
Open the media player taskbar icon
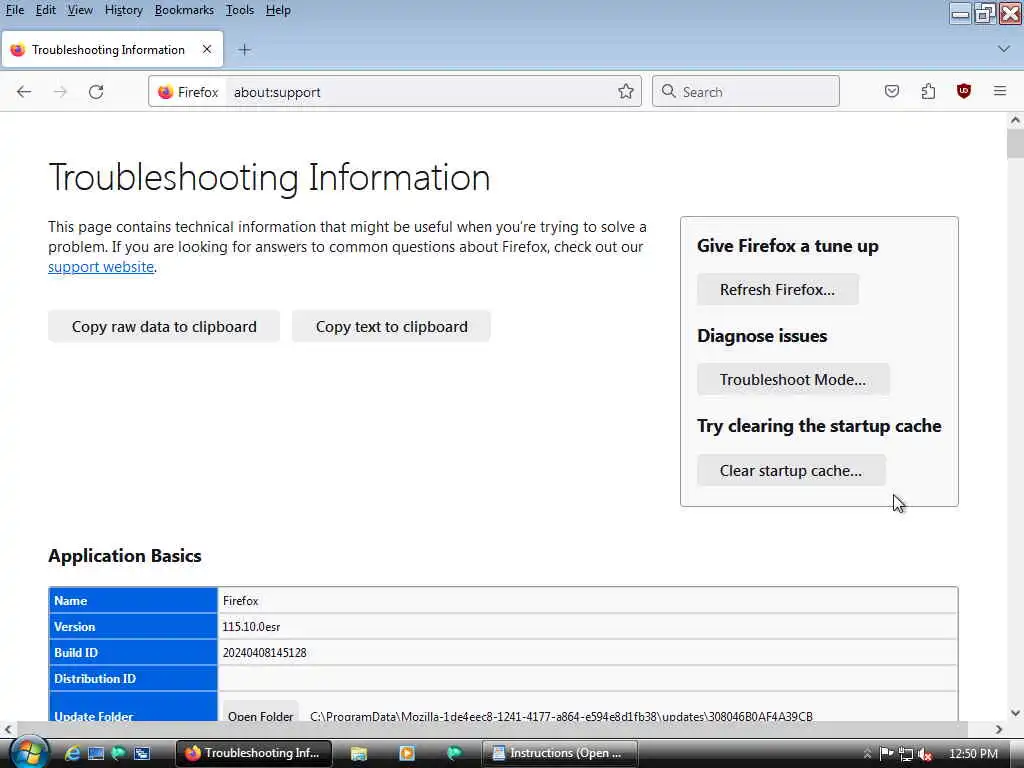tap(406, 753)
